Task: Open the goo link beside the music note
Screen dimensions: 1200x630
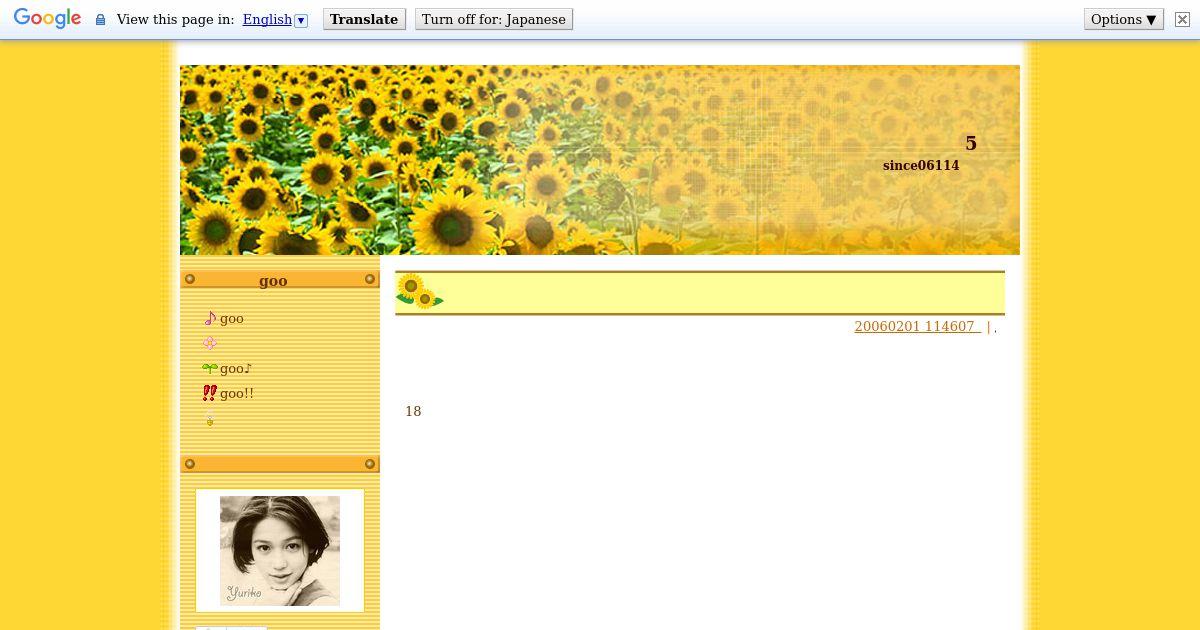Action: tap(232, 318)
